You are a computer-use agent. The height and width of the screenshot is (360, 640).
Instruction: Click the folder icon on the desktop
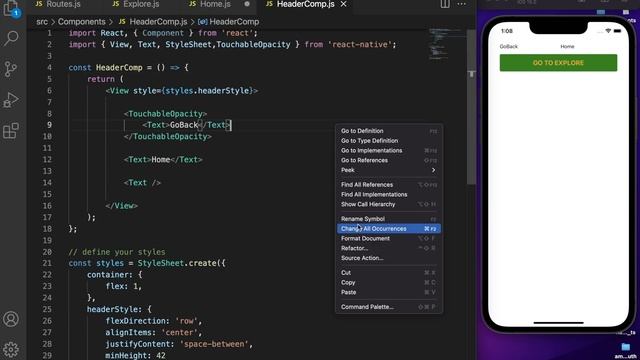(625, 347)
